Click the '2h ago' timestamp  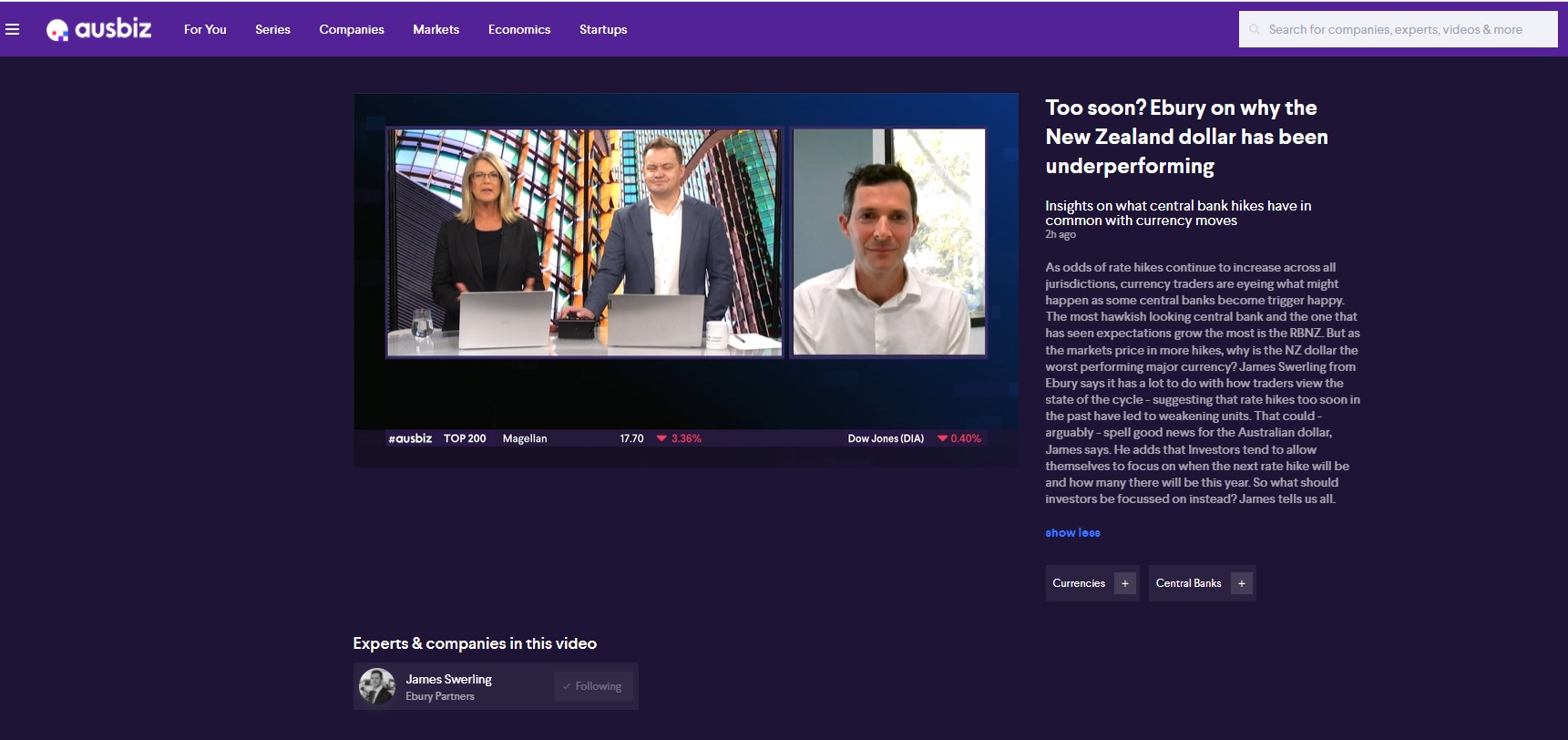(x=1061, y=234)
